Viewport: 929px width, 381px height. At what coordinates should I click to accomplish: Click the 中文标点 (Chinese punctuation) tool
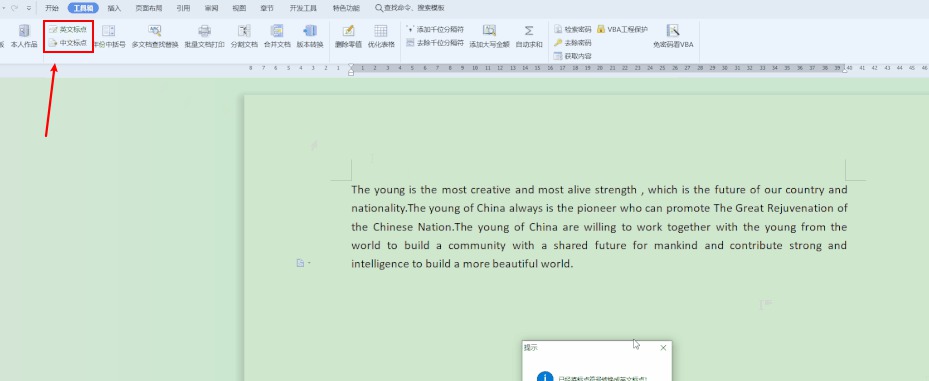coord(68,43)
